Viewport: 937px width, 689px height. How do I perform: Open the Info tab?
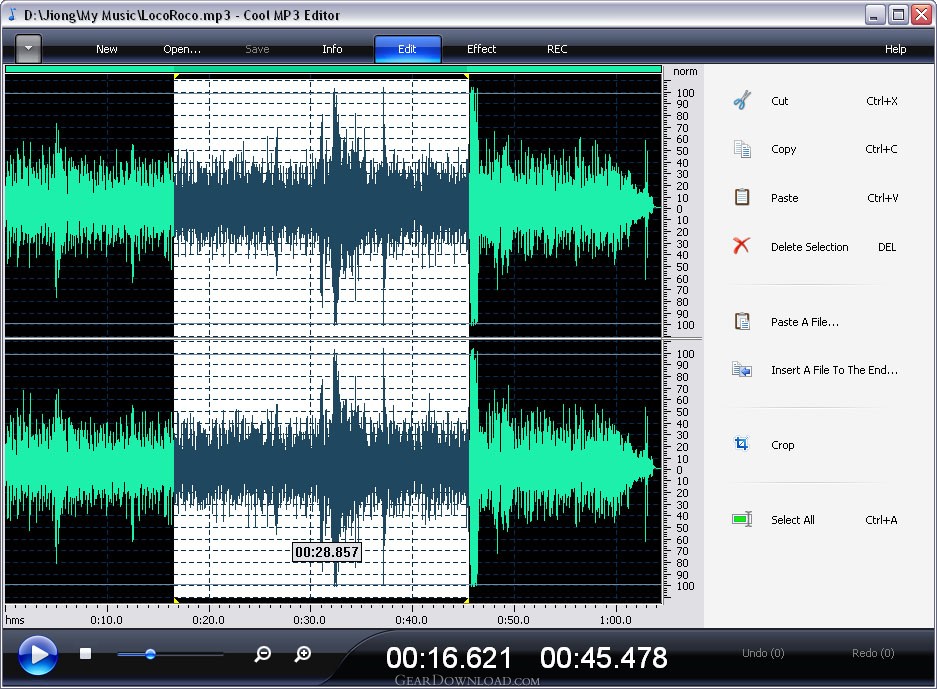click(x=332, y=49)
